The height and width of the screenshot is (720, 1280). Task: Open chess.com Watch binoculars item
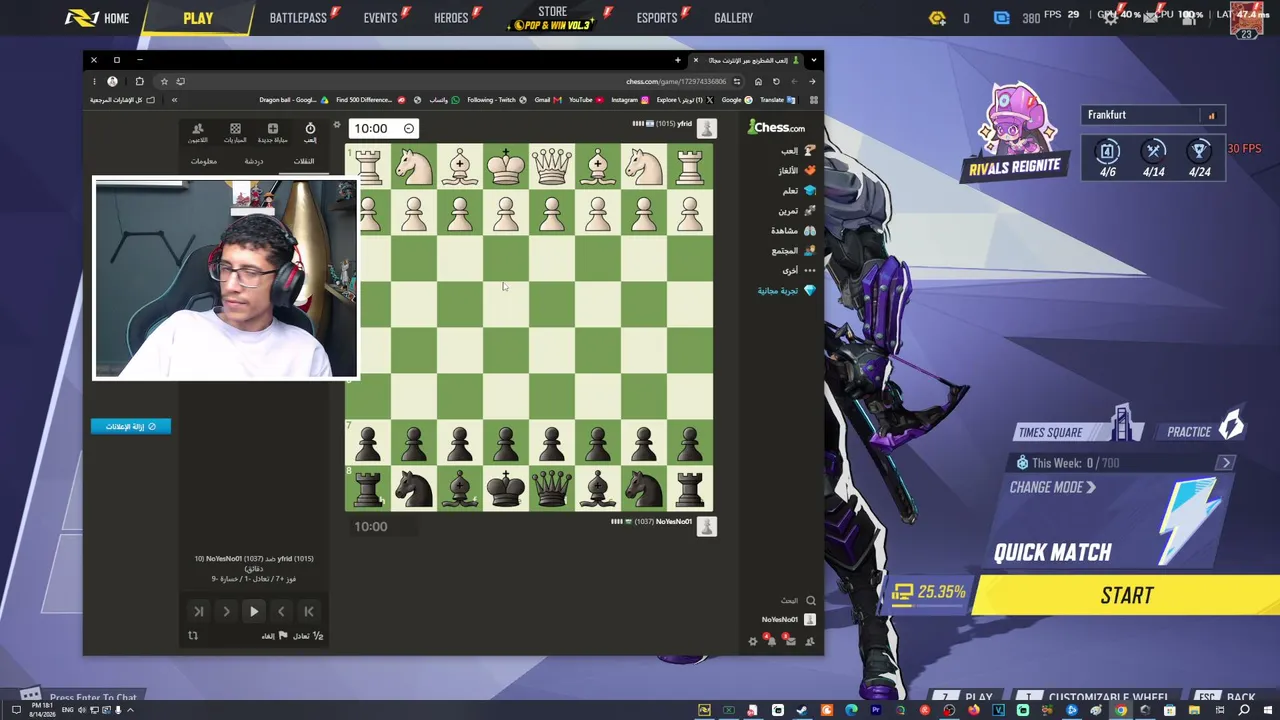coord(793,230)
